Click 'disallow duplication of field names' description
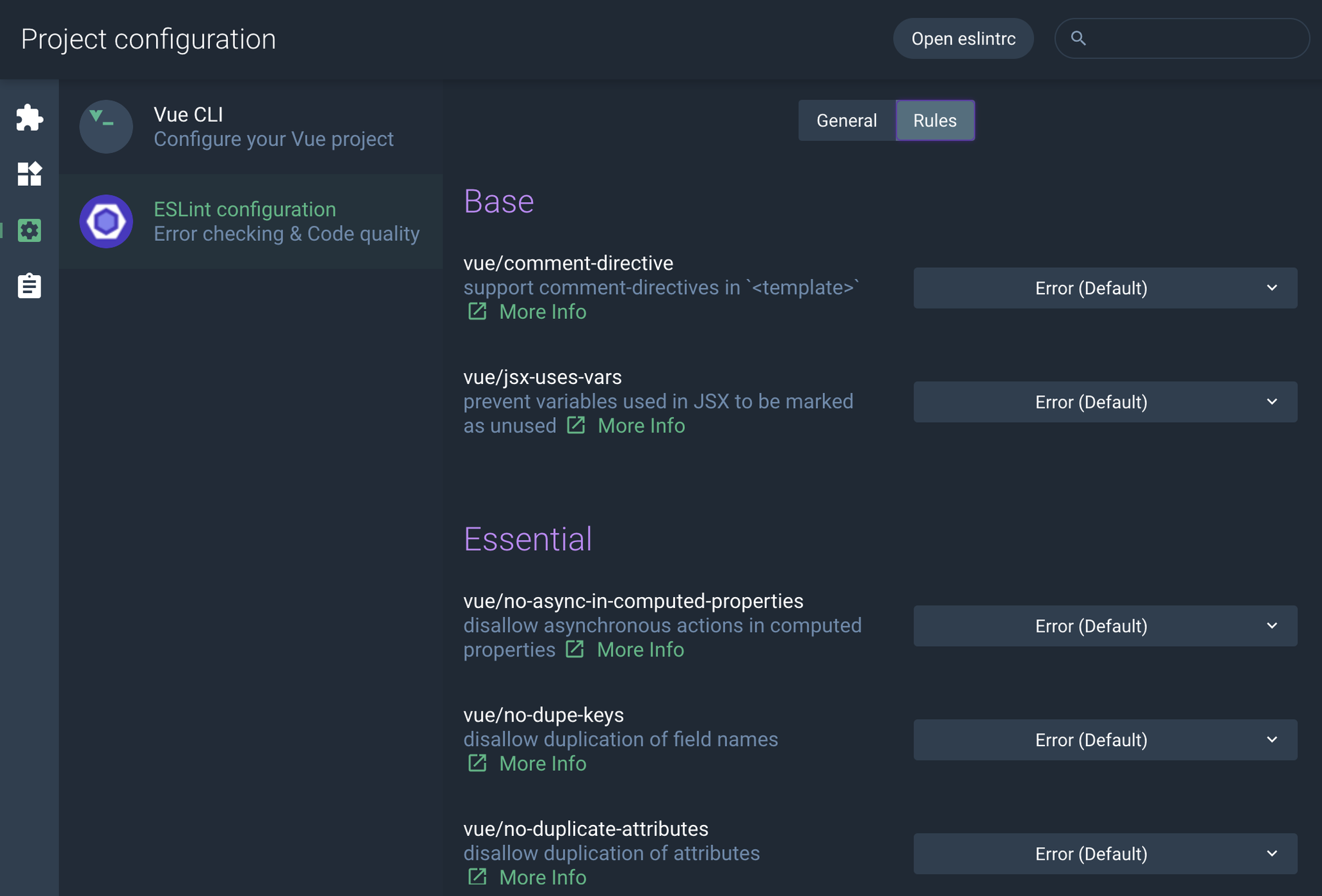1322x896 pixels. [621, 739]
